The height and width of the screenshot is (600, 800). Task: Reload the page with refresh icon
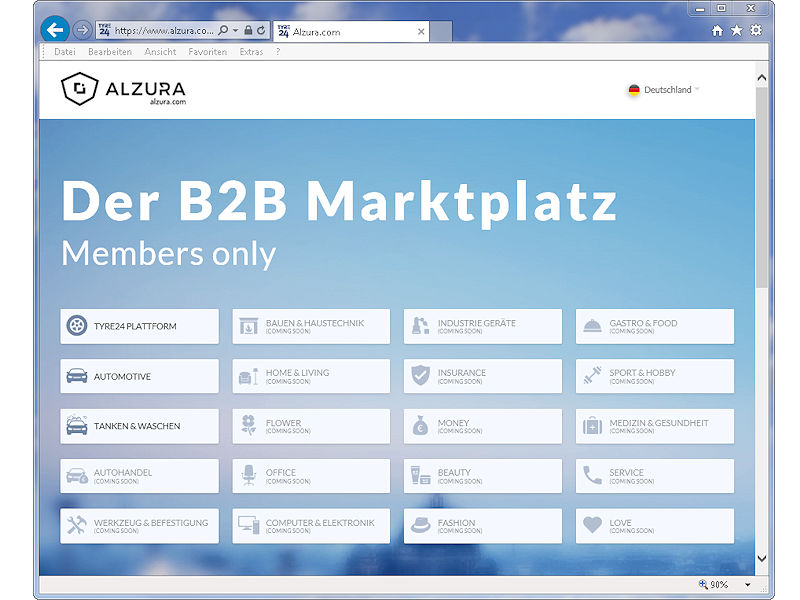tap(261, 30)
